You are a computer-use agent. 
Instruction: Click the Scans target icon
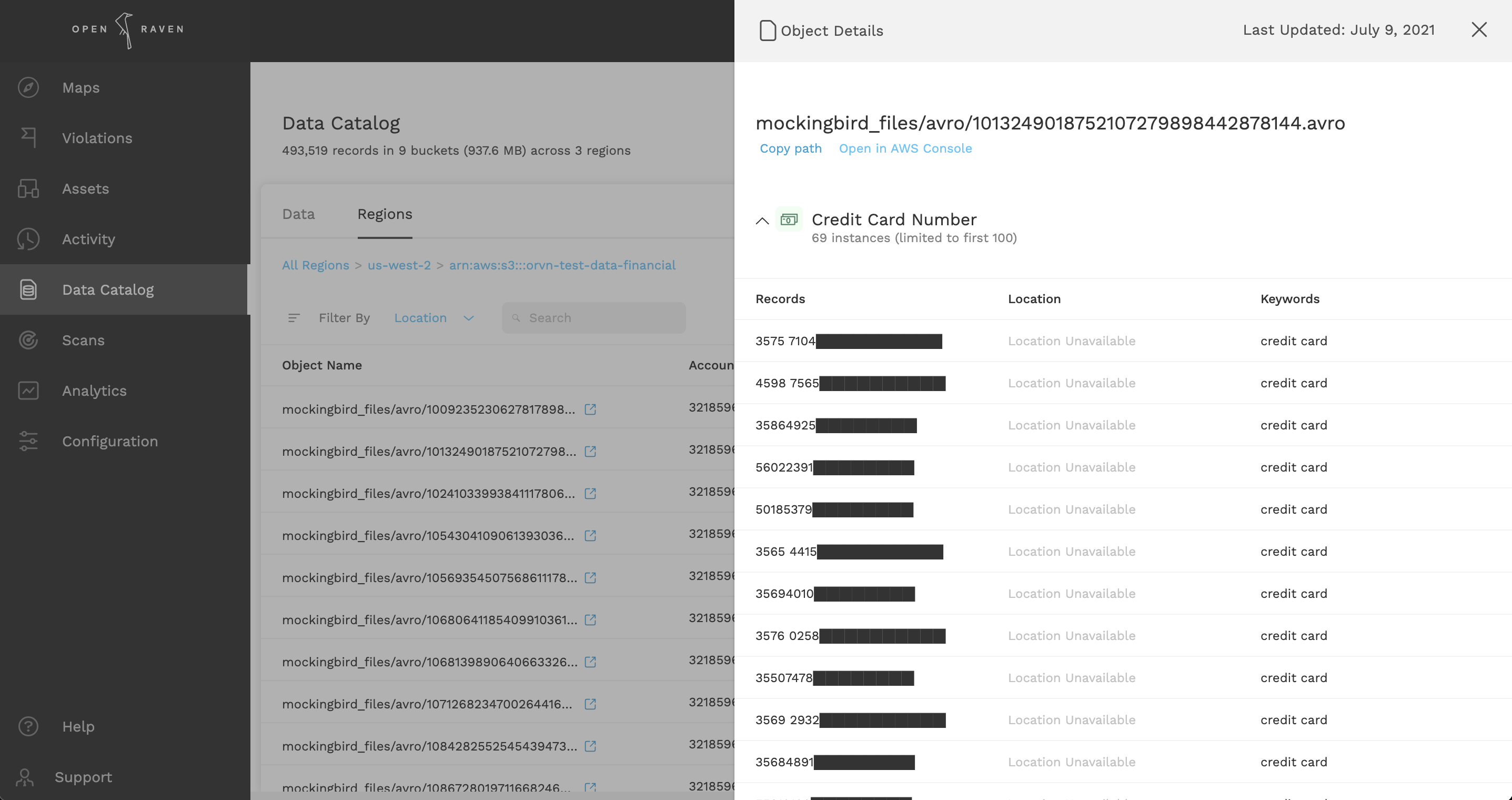tap(28, 340)
